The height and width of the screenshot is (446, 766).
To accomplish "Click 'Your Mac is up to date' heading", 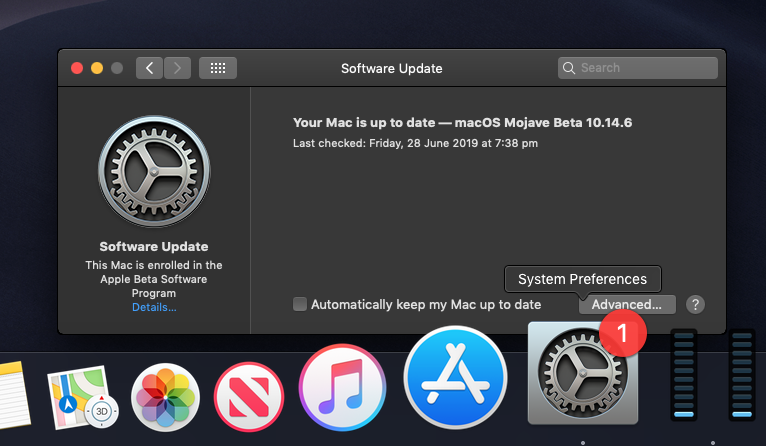I will pos(462,122).
